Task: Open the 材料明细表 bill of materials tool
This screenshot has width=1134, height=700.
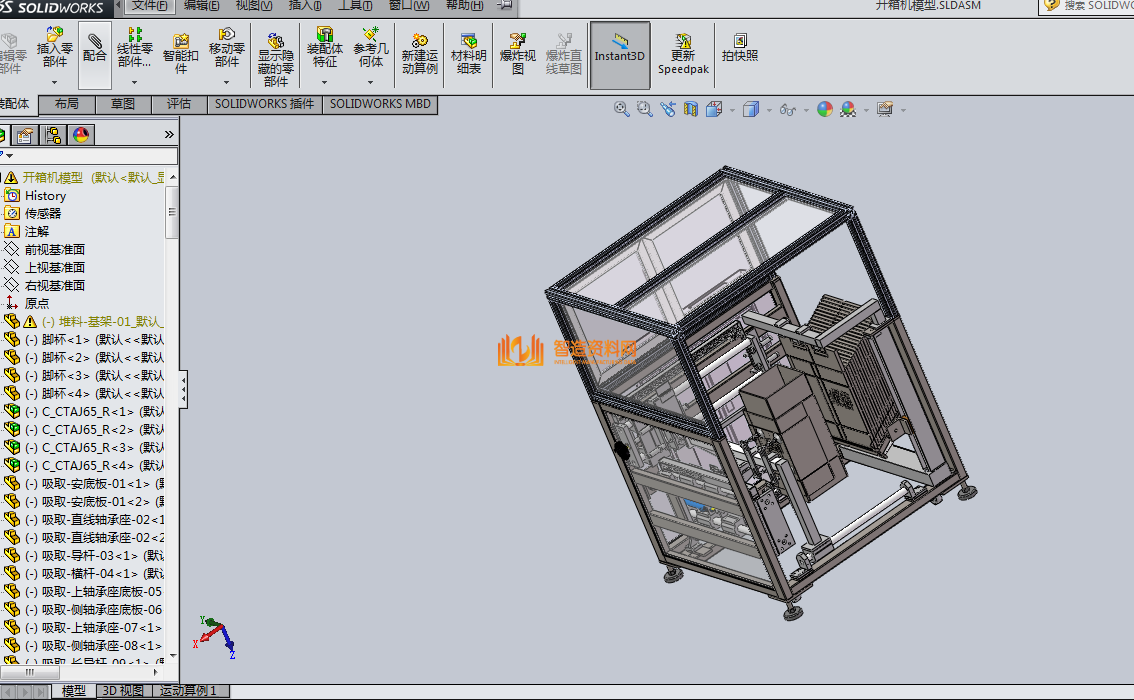Action: pyautogui.click(x=468, y=53)
